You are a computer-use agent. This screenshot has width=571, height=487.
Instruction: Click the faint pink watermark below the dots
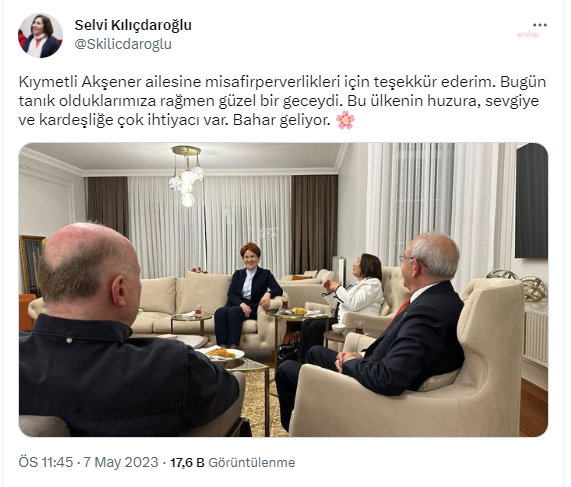tap(528, 35)
